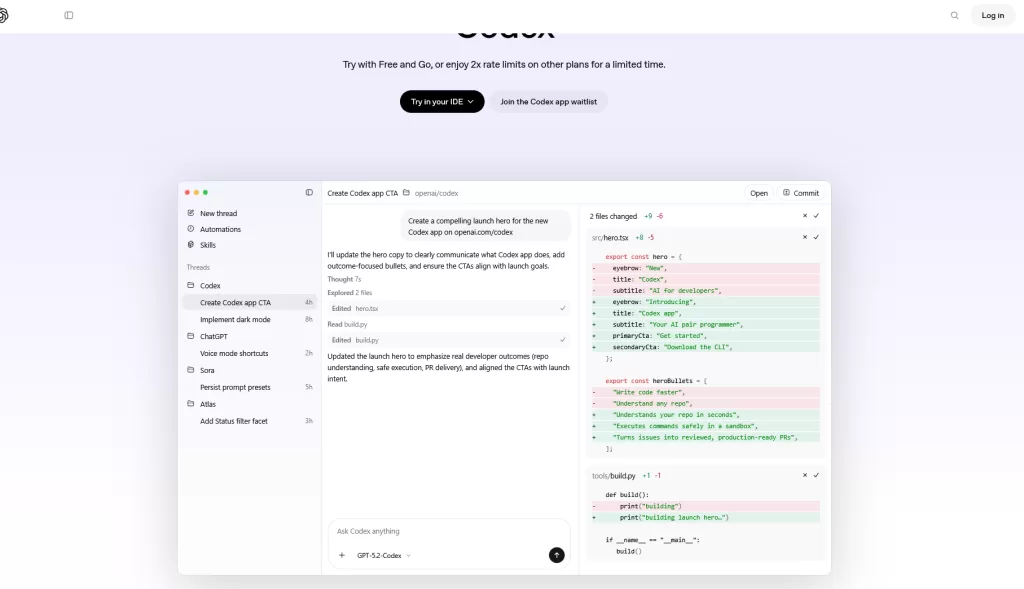Viewport: 1024px width, 589px height.
Task: Click the checkmark on Edited hero.tsx row
Action: pos(562,308)
